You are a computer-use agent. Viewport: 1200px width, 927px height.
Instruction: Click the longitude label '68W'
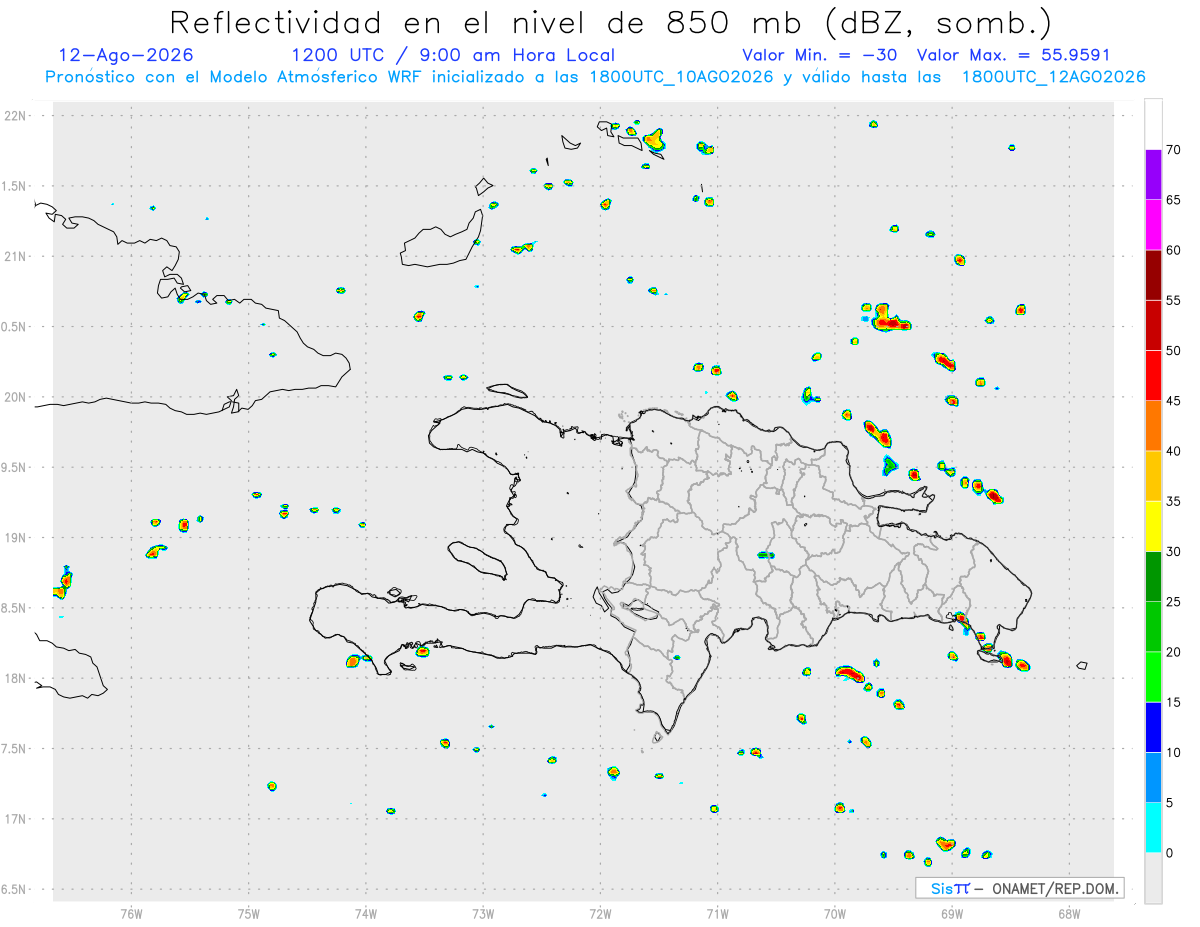[1069, 914]
